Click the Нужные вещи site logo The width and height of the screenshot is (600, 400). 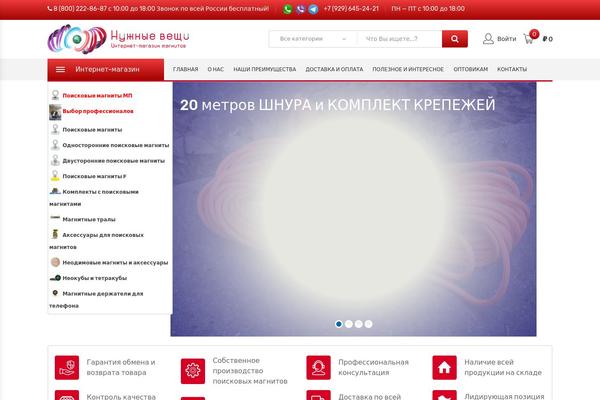coord(118,39)
